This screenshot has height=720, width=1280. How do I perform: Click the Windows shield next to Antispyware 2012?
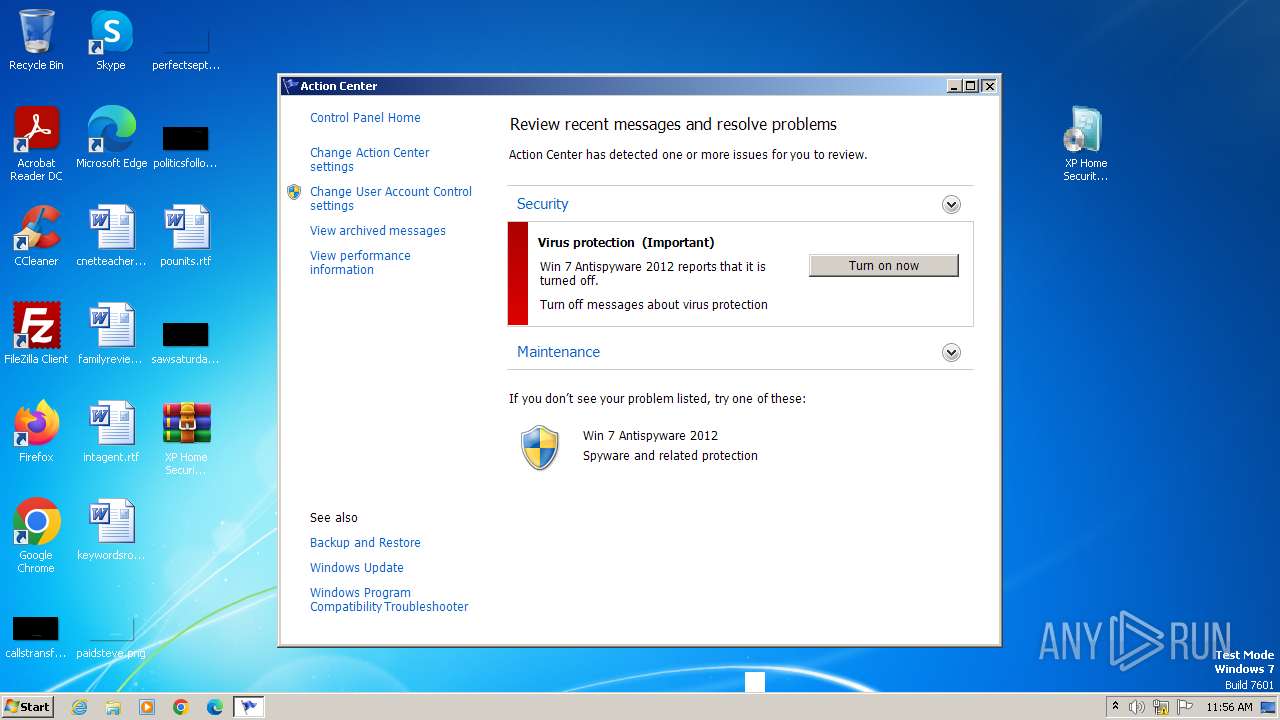point(540,447)
